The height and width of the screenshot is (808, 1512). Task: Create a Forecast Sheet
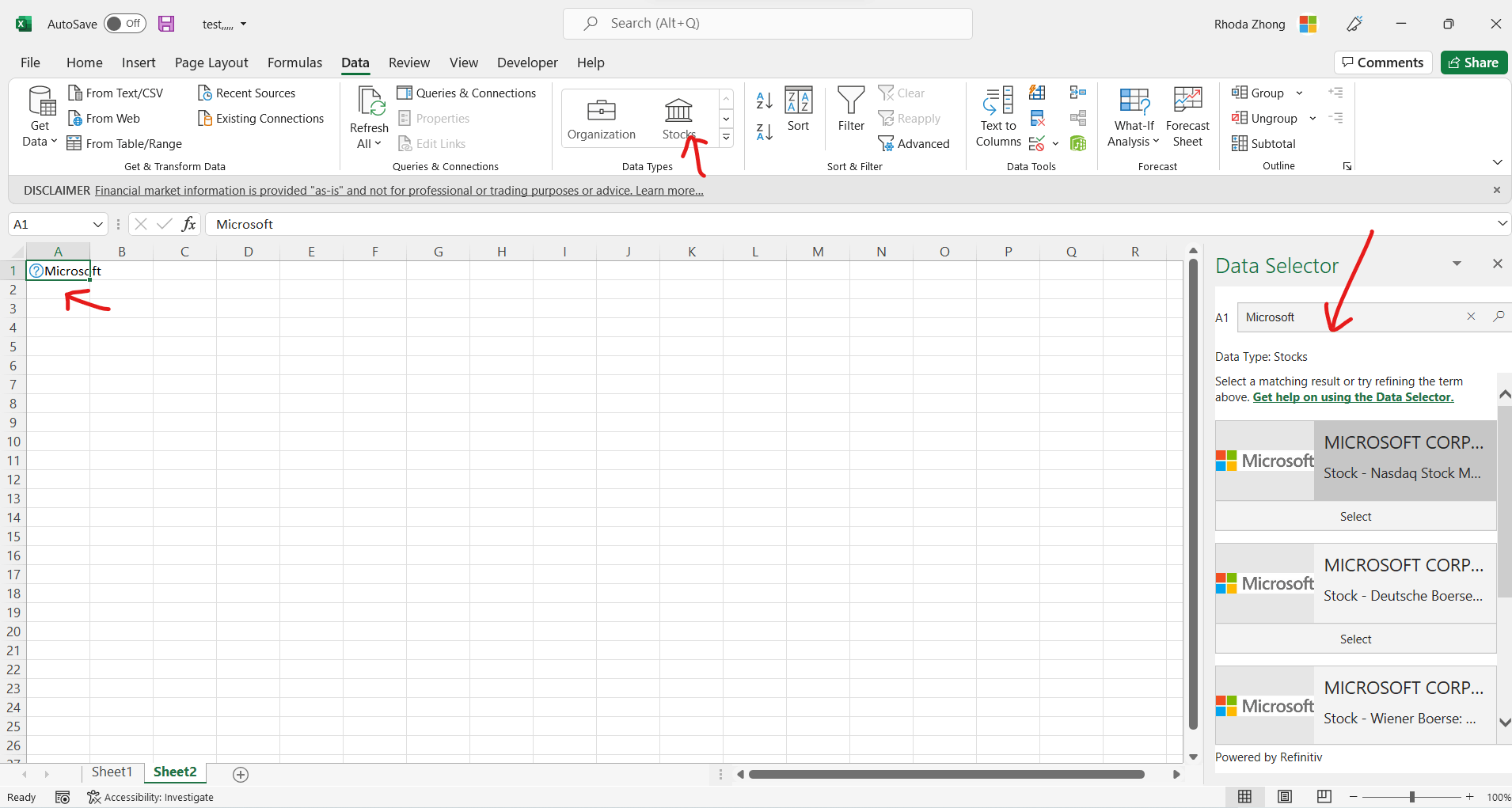click(x=1187, y=117)
